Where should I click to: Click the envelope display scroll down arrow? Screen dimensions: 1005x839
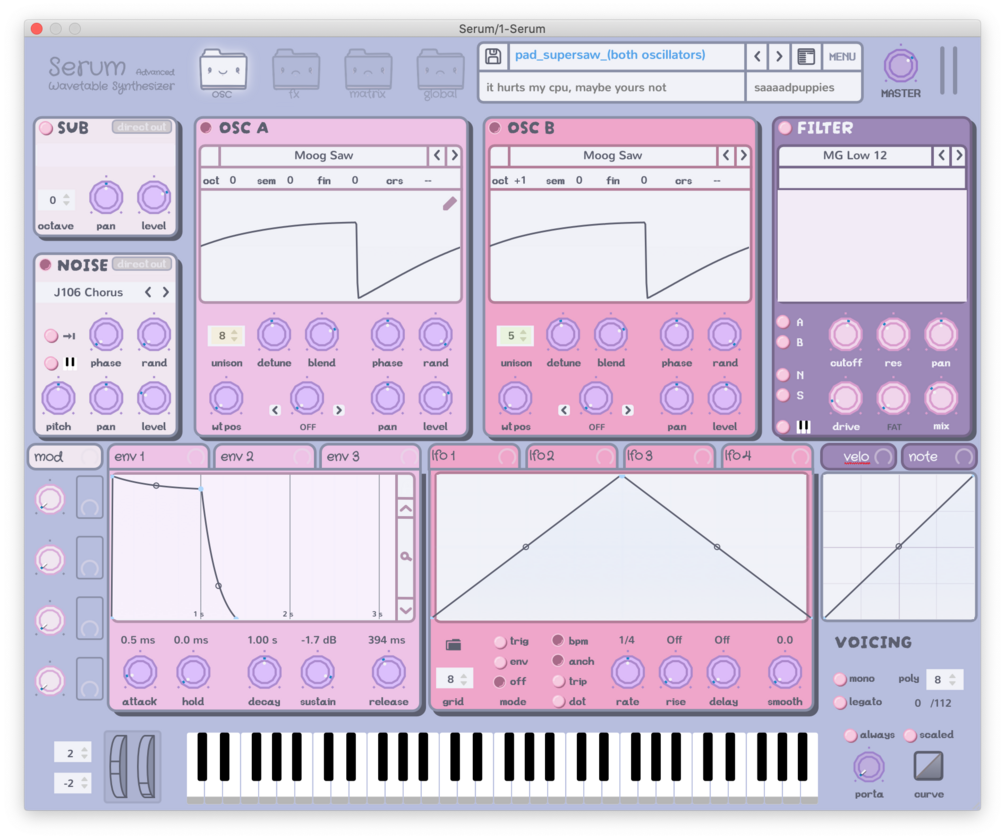[x=406, y=610]
